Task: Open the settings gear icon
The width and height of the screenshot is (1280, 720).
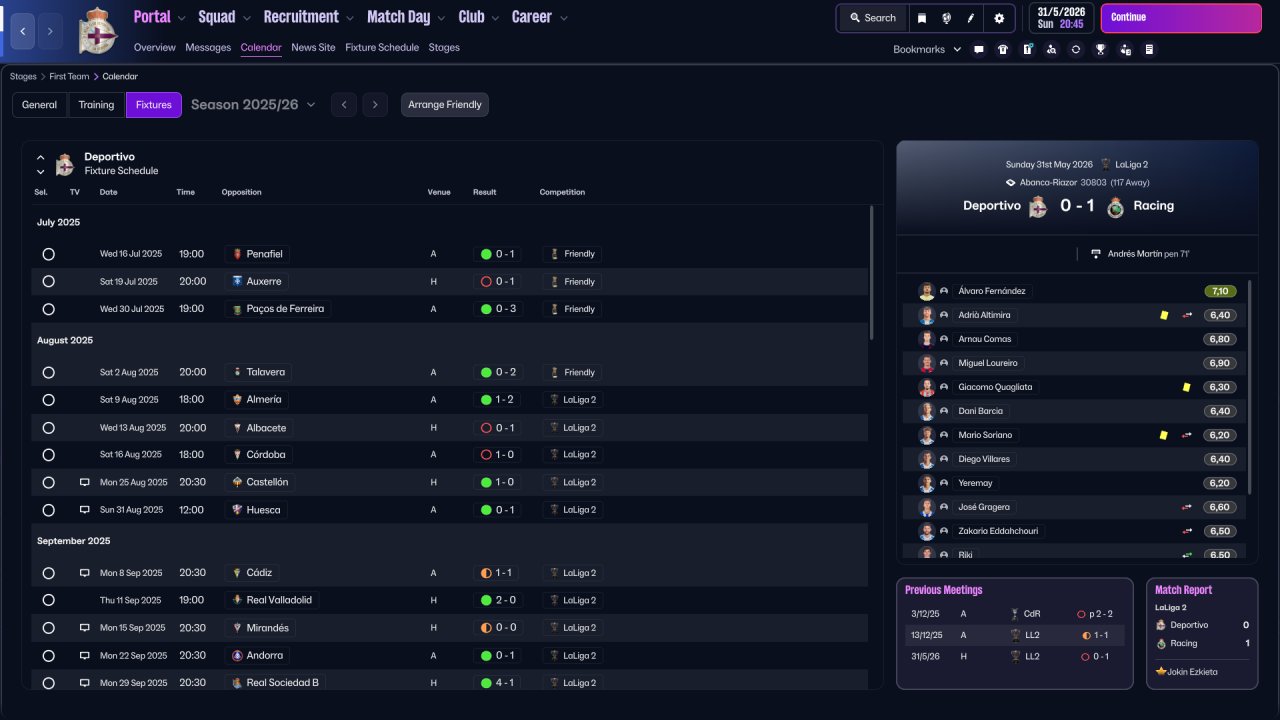Action: [x=999, y=18]
